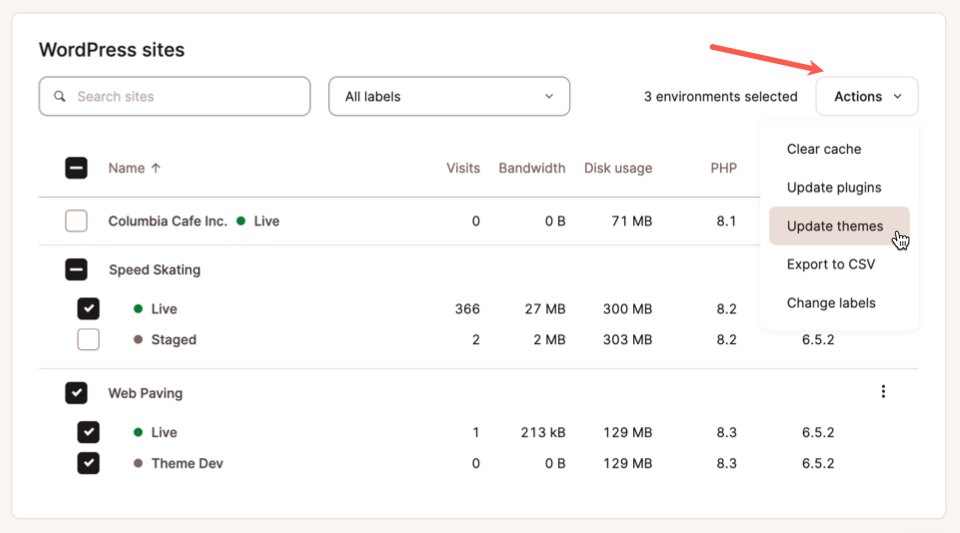This screenshot has height=533, width=960.
Task: Click the Name column sort arrow
Action: point(156,168)
